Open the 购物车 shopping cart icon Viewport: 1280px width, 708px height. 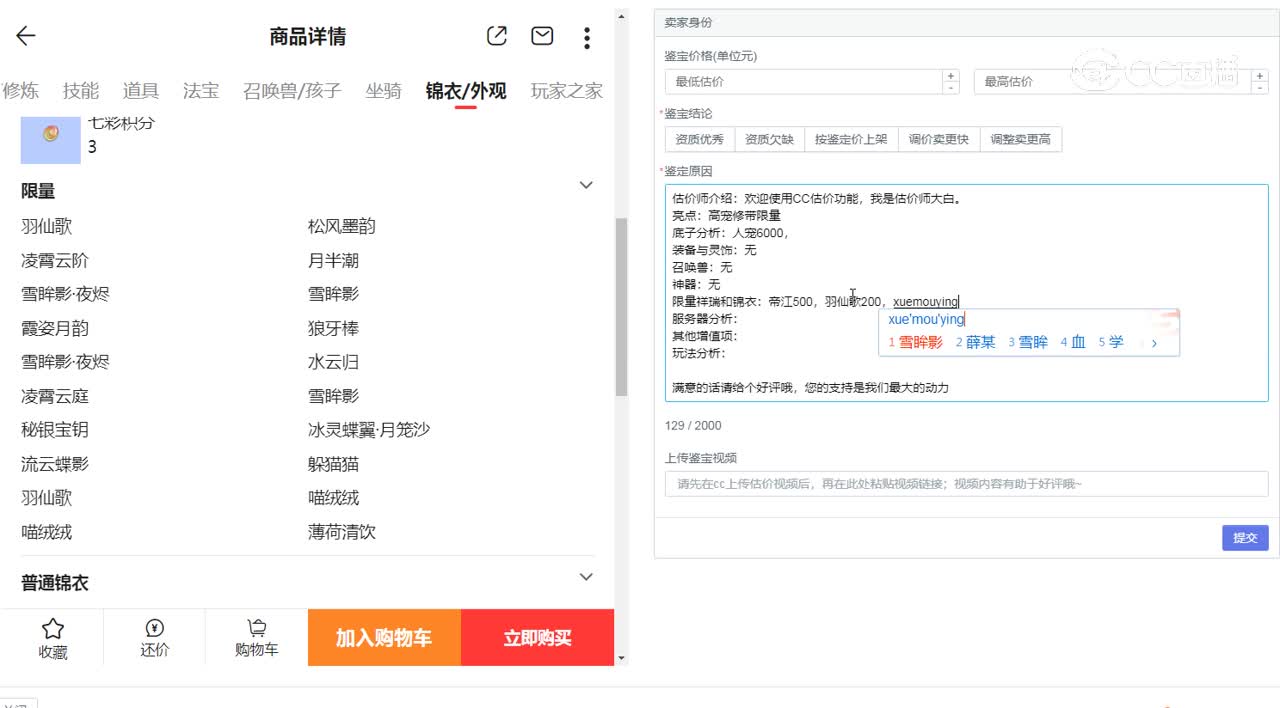(257, 637)
